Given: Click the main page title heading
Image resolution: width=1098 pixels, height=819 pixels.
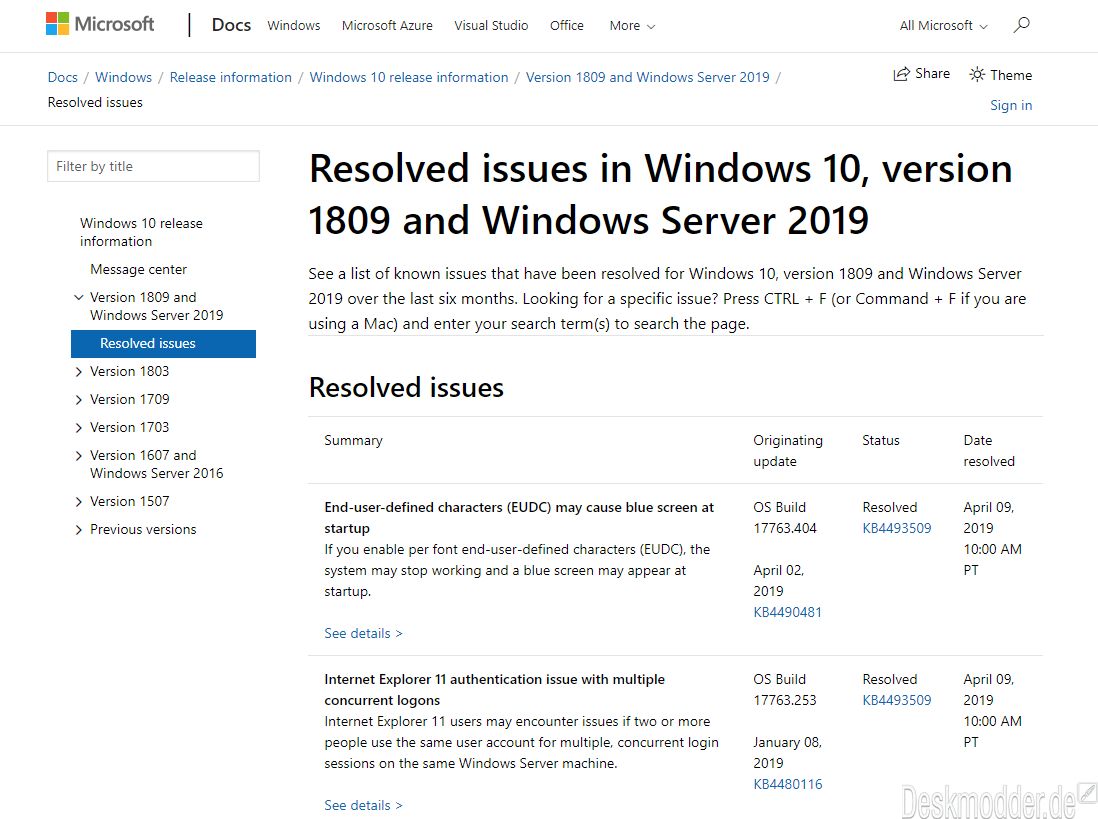Looking at the screenshot, I should click(660, 195).
